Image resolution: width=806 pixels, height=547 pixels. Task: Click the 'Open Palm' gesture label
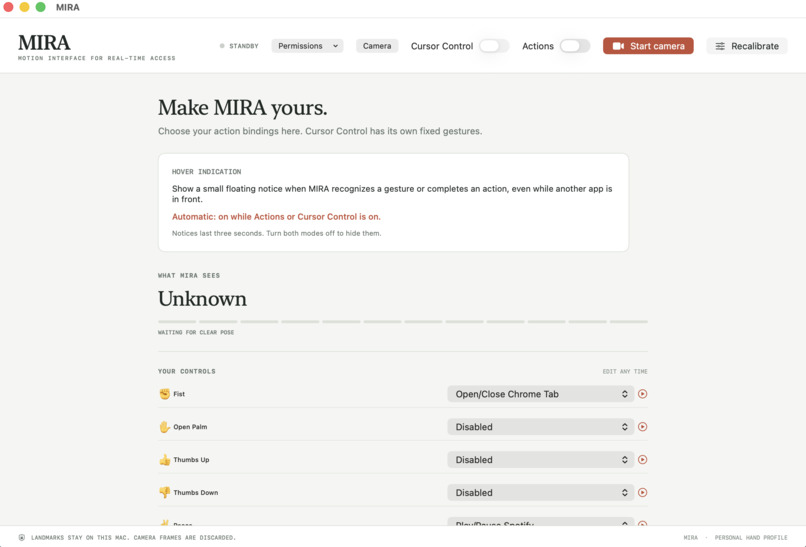point(190,427)
